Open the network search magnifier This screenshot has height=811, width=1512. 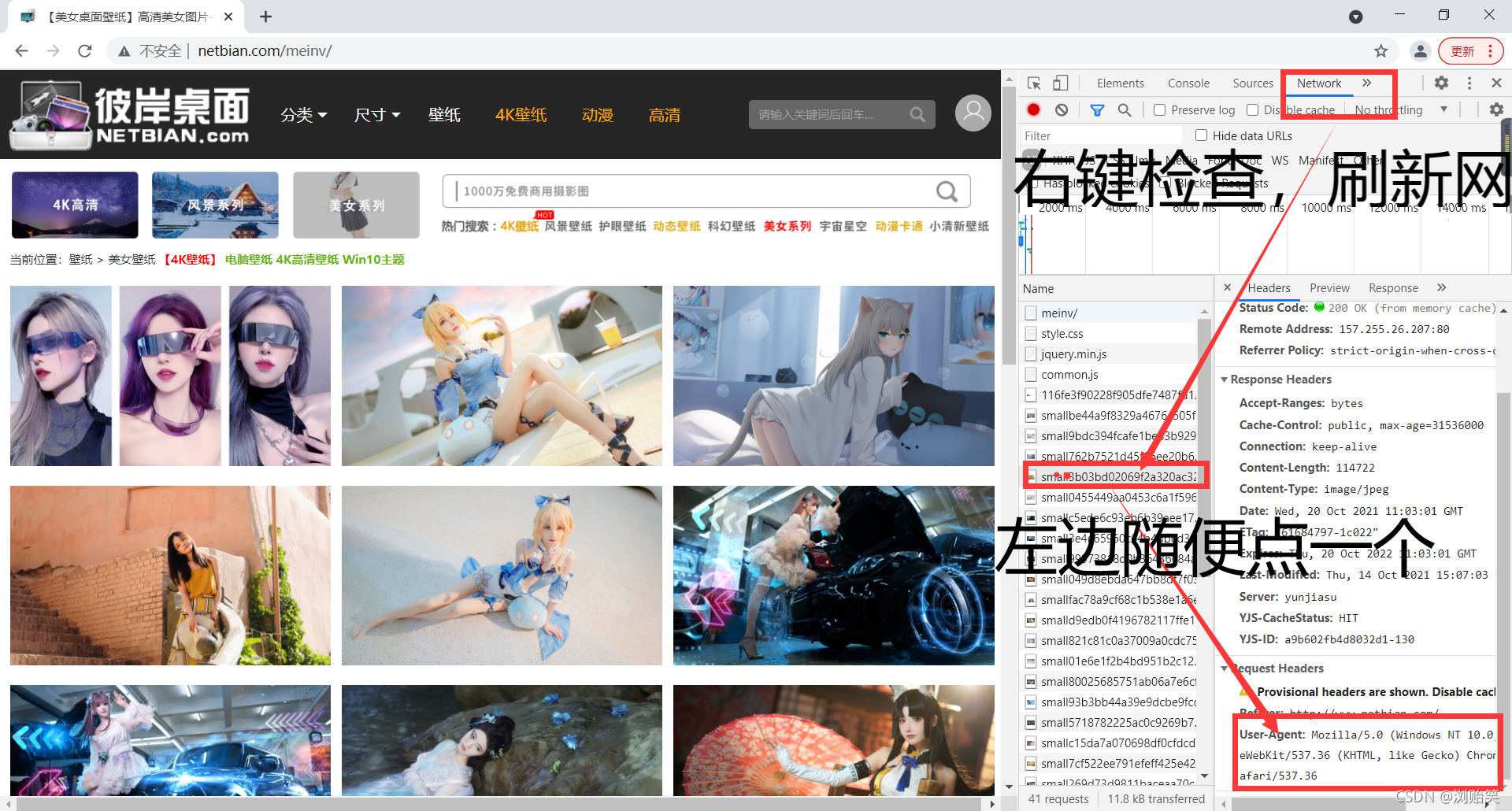click(1125, 109)
